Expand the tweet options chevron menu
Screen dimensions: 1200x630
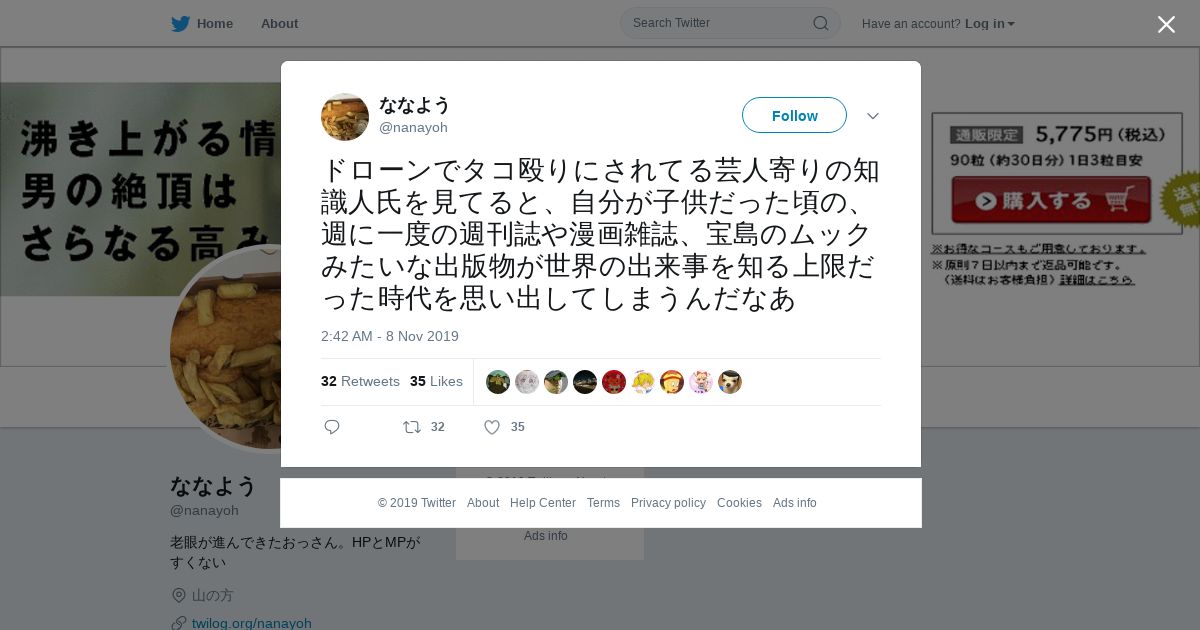point(873,116)
